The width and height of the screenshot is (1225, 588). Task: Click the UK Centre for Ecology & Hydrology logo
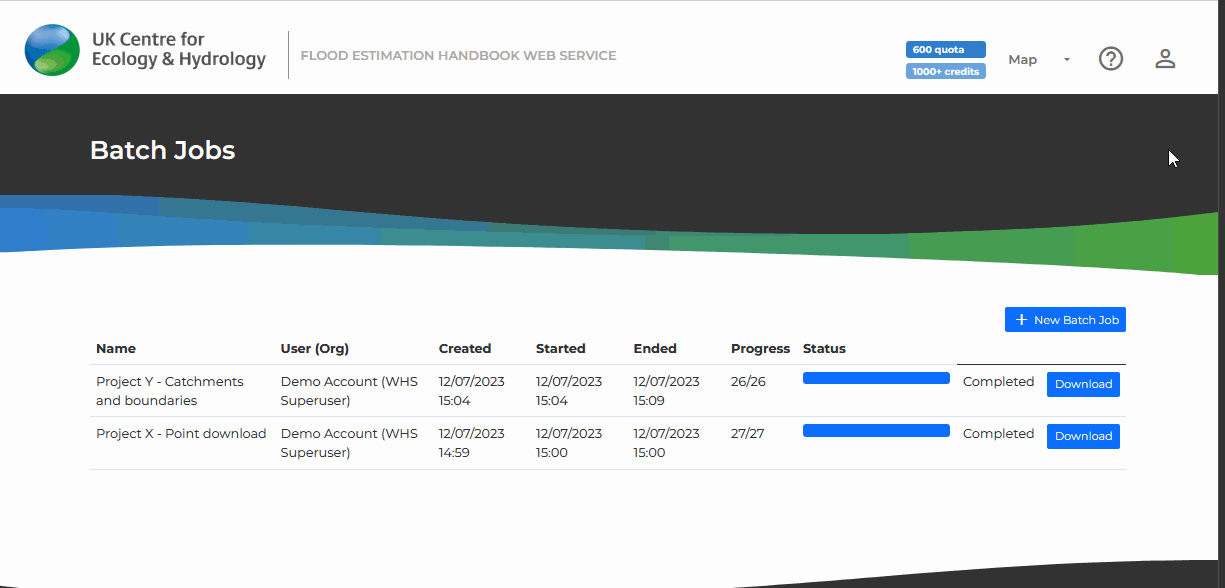[146, 51]
